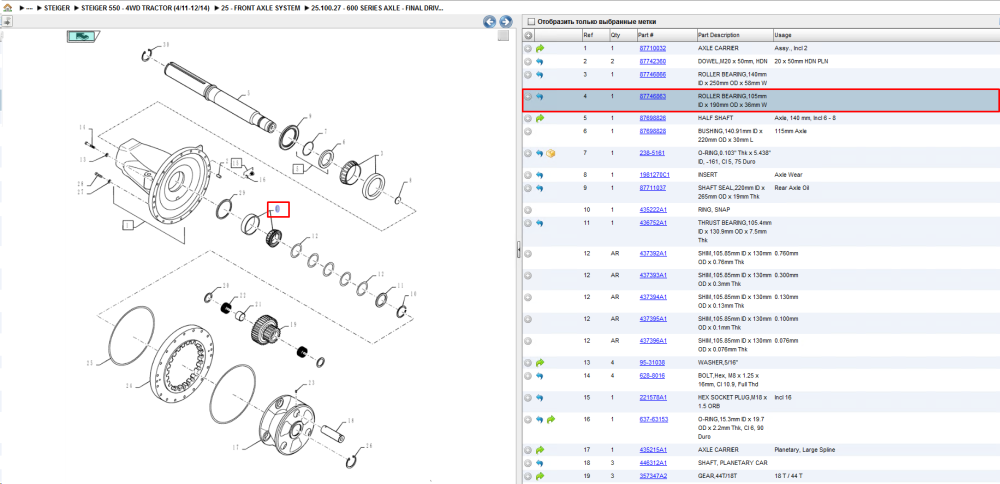The height and width of the screenshot is (484, 1000).
Task: Enable the 'Отобразить только выбранные метки' checkbox
Action: click(x=531, y=21)
